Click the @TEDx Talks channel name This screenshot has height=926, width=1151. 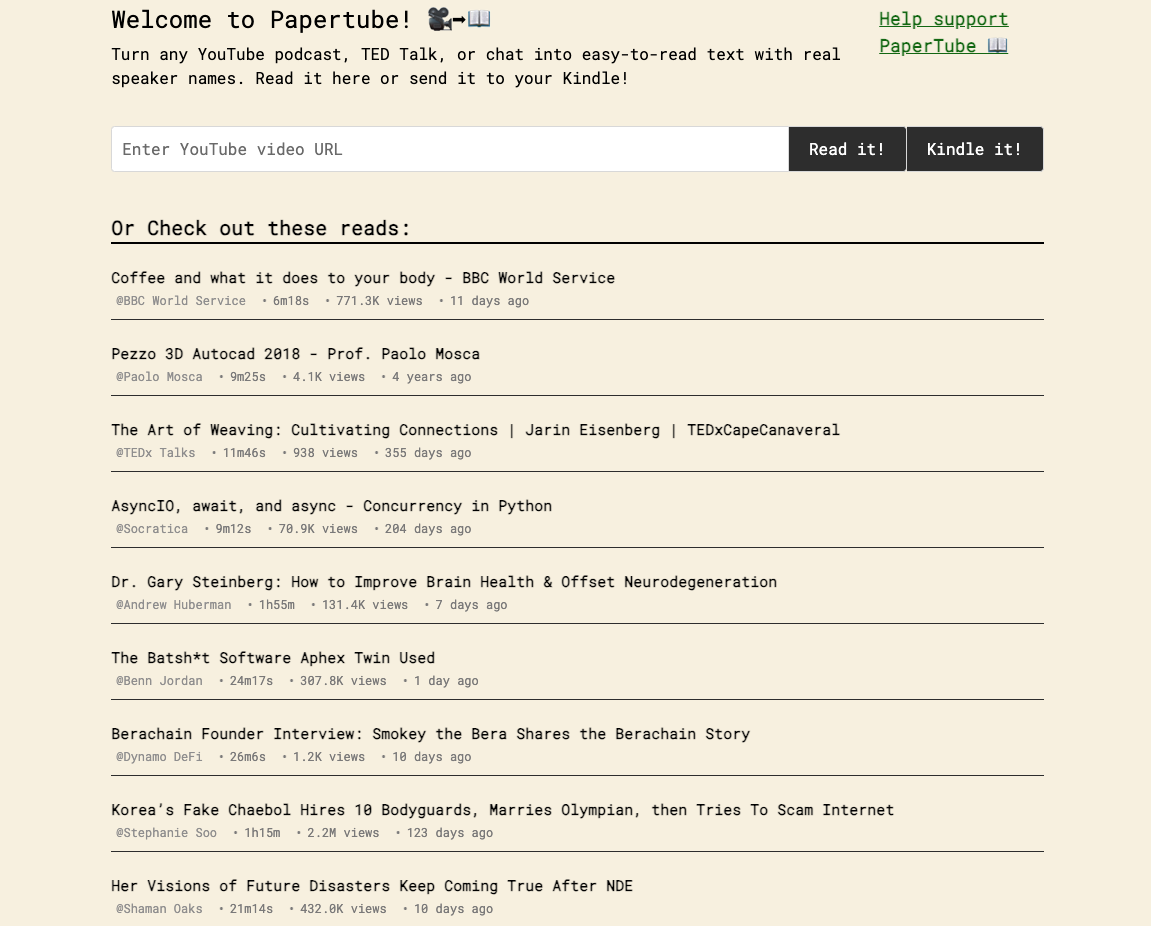point(156,453)
